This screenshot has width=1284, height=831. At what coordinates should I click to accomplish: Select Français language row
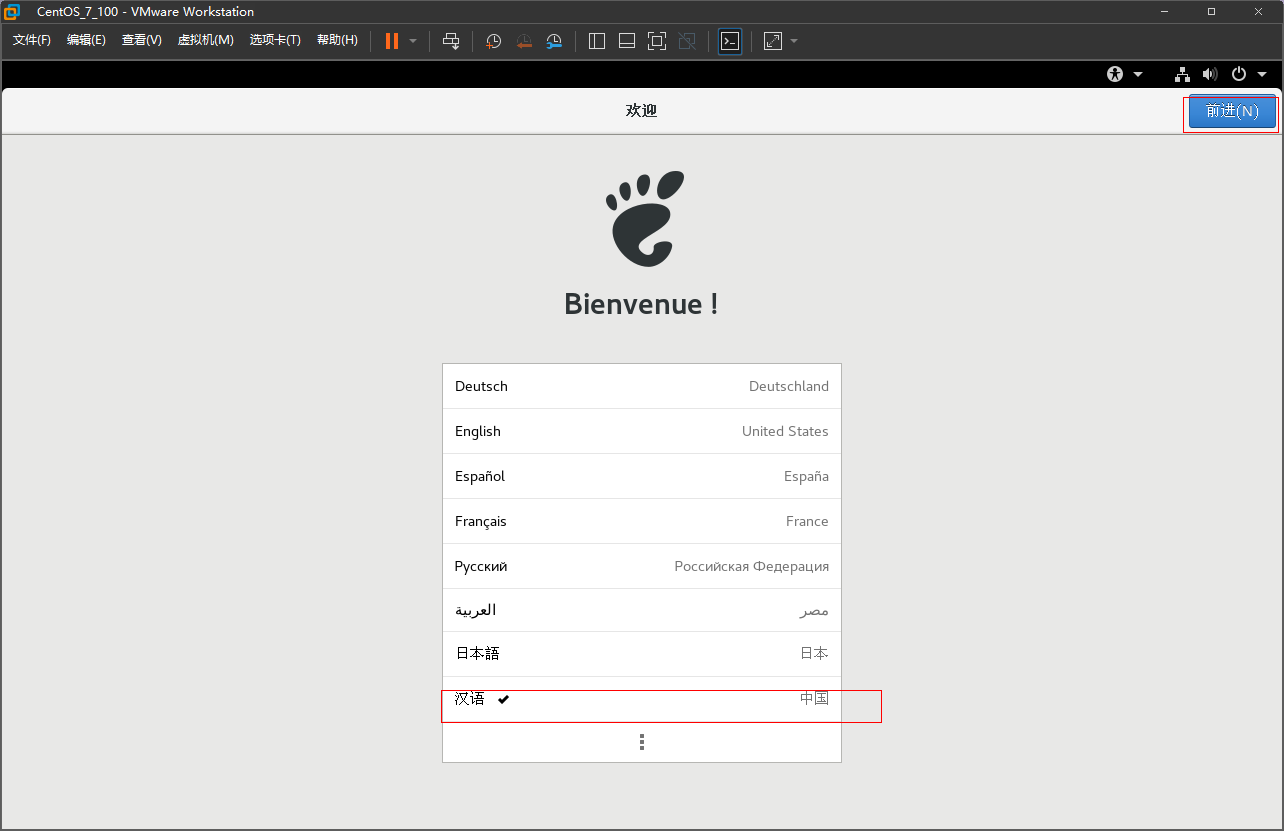[x=642, y=521]
